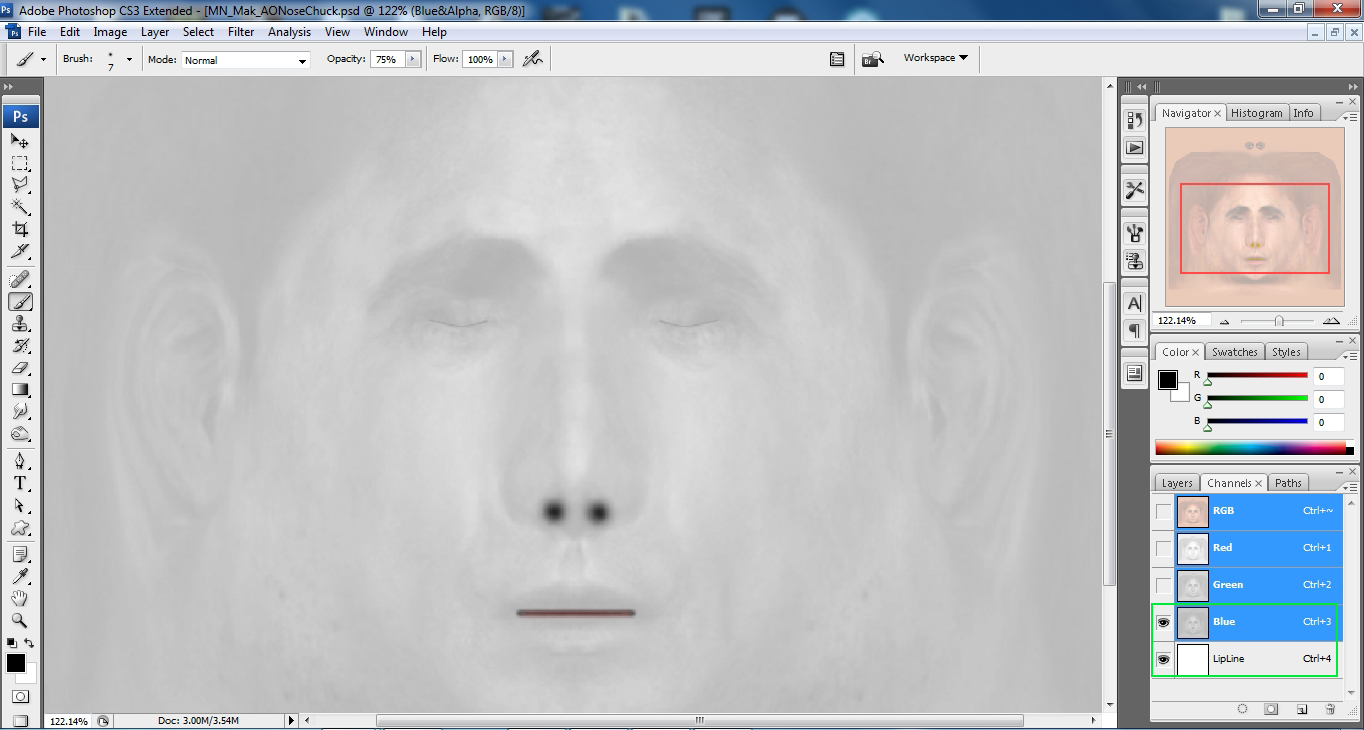Select the Healing Brush tool
Screen dimensions: 1364x730
[20, 280]
